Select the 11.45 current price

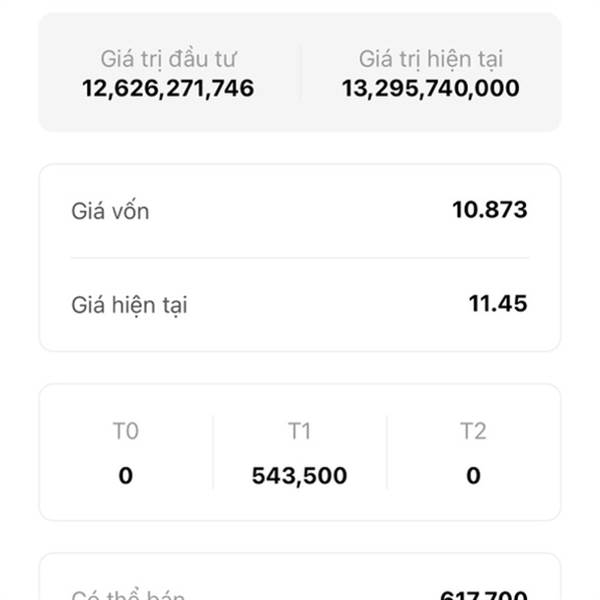click(x=498, y=303)
